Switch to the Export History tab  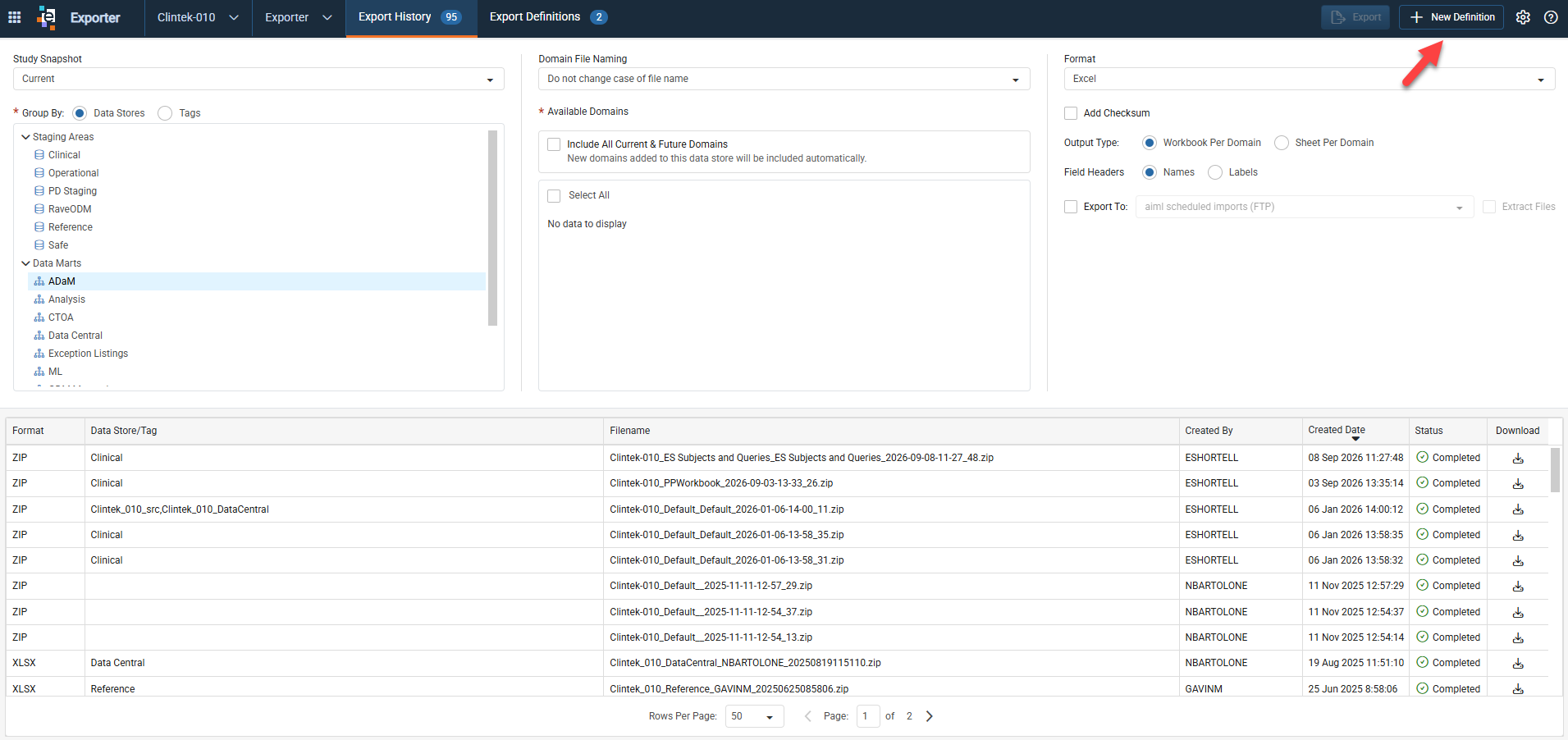click(411, 17)
